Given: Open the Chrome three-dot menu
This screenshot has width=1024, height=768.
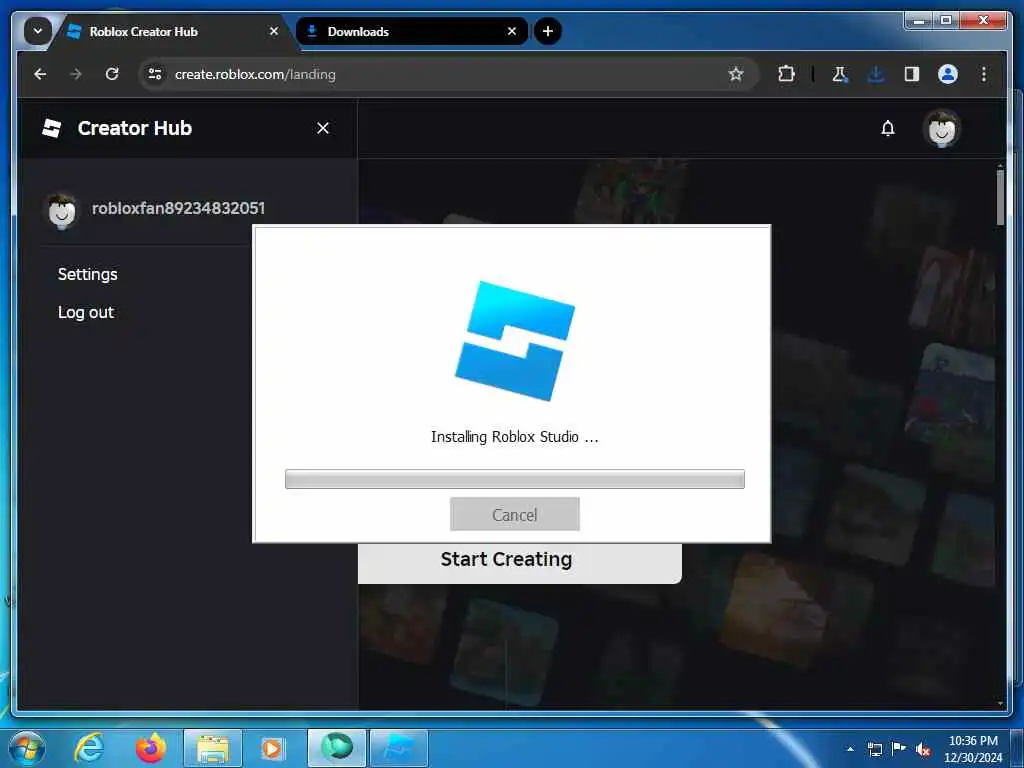Looking at the screenshot, I should [x=984, y=74].
